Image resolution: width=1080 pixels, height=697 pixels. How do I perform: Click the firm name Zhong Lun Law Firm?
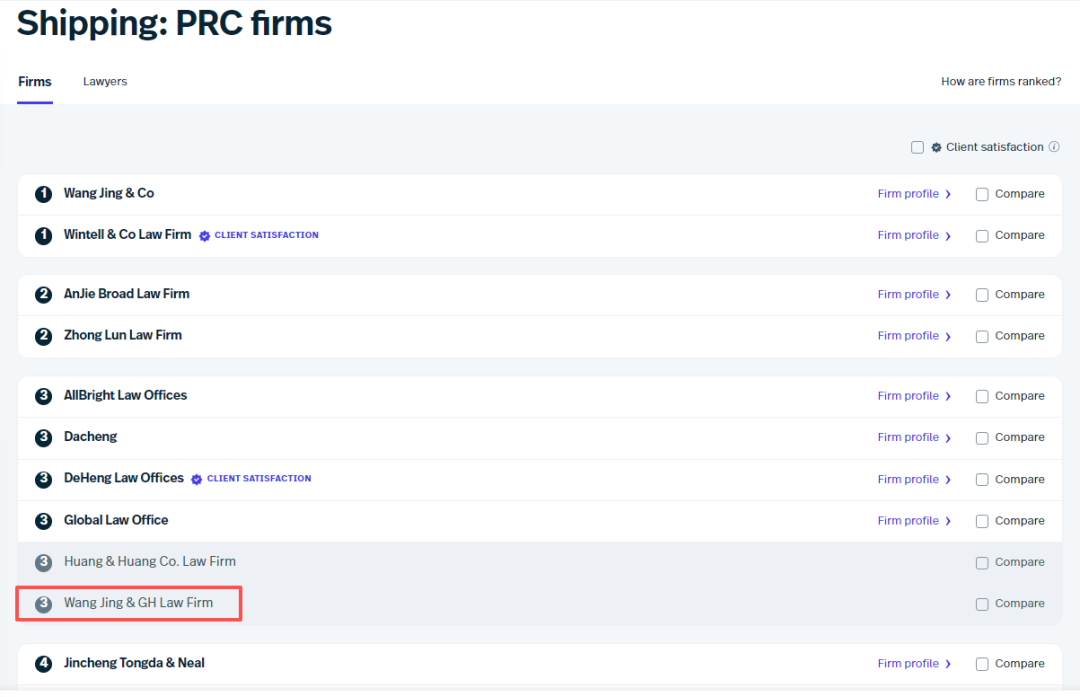123,335
